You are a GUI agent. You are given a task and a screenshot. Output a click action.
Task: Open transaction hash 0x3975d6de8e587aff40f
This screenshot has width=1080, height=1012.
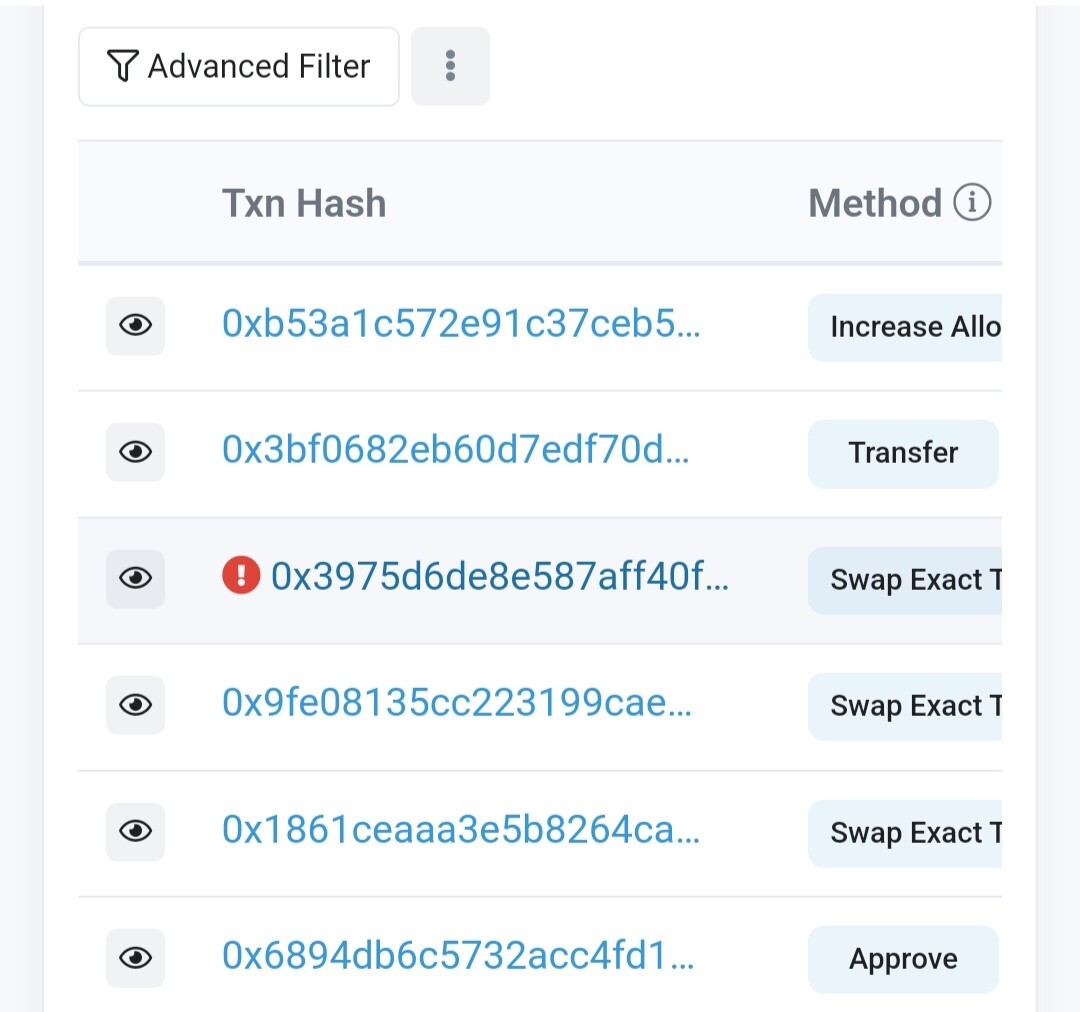499,576
